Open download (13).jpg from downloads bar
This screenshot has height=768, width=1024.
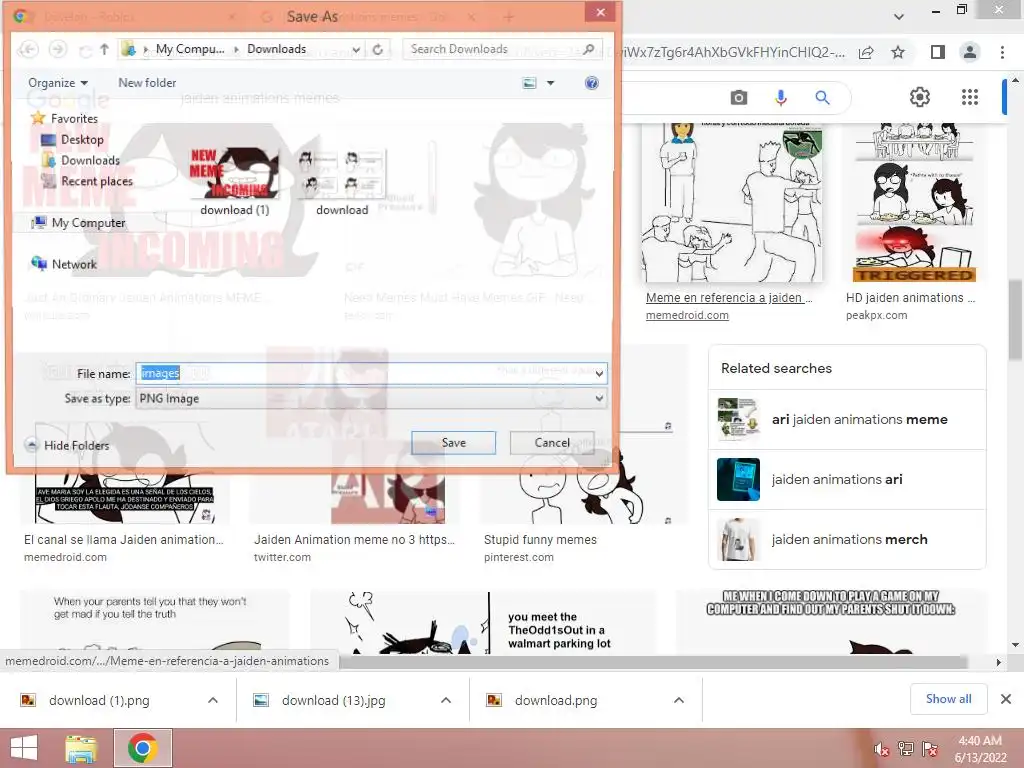tap(333, 700)
